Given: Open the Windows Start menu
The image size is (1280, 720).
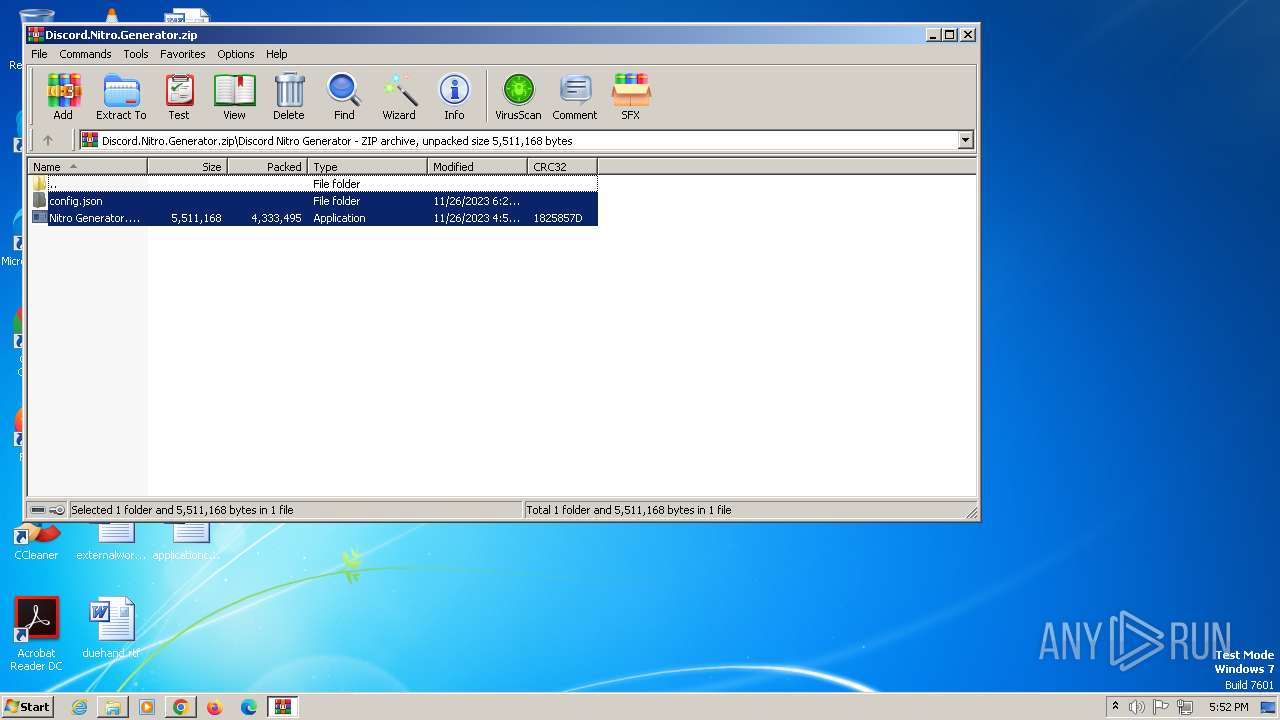Looking at the screenshot, I should point(28,706).
